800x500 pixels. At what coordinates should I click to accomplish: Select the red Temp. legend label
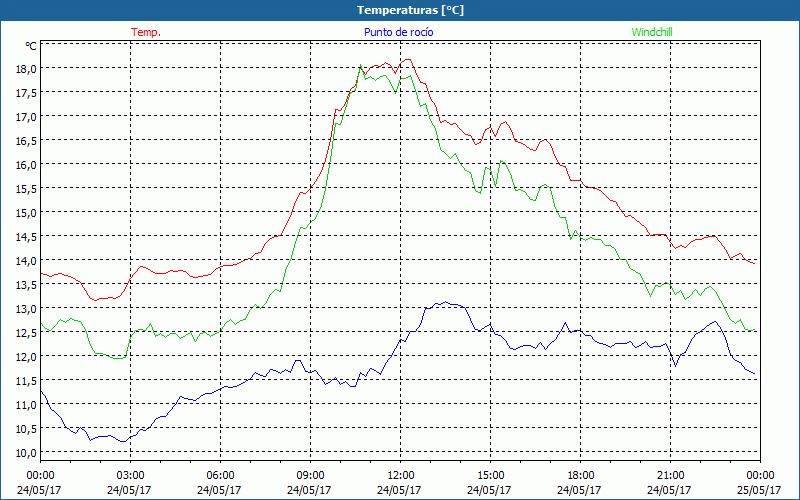tap(146, 32)
